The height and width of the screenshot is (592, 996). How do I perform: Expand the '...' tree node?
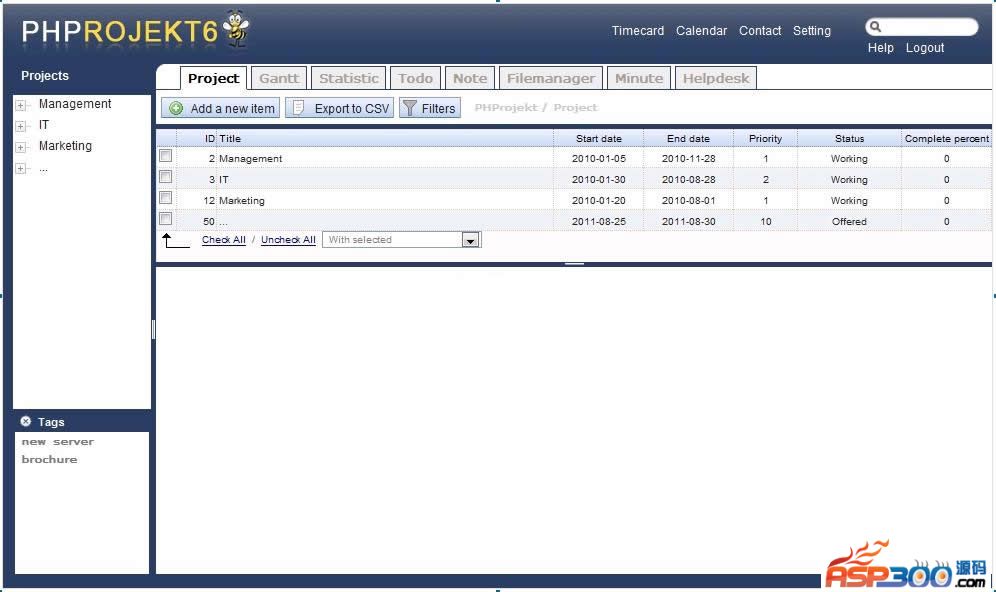click(x=20, y=168)
